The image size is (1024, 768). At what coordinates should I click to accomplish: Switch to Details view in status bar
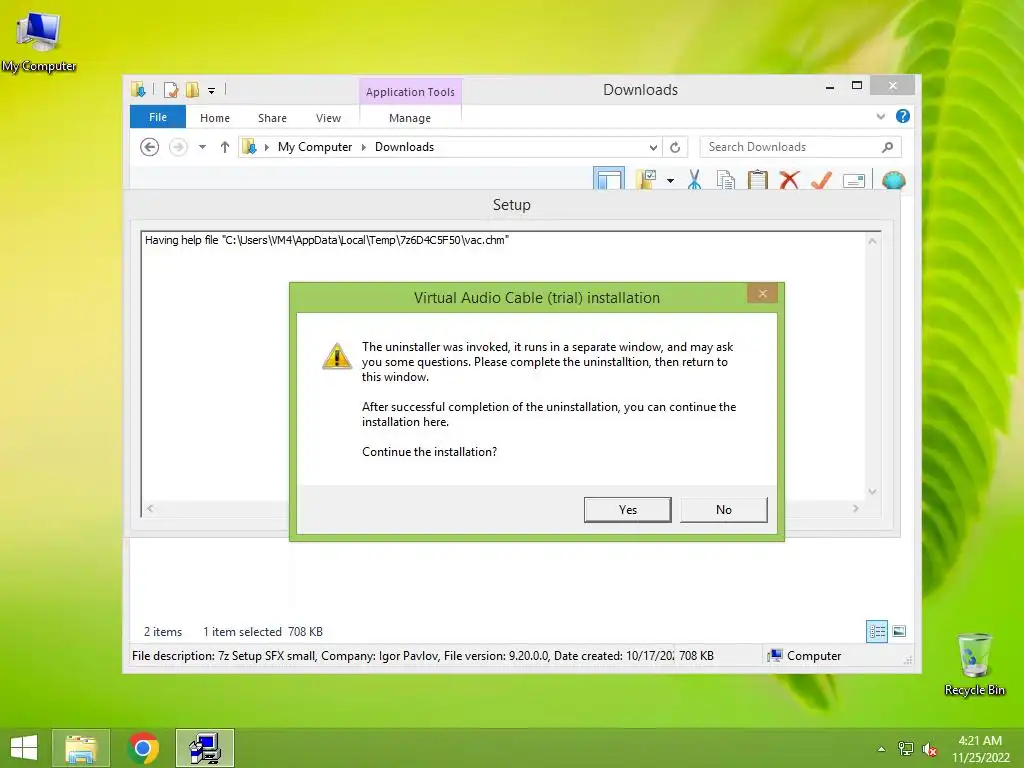point(876,631)
